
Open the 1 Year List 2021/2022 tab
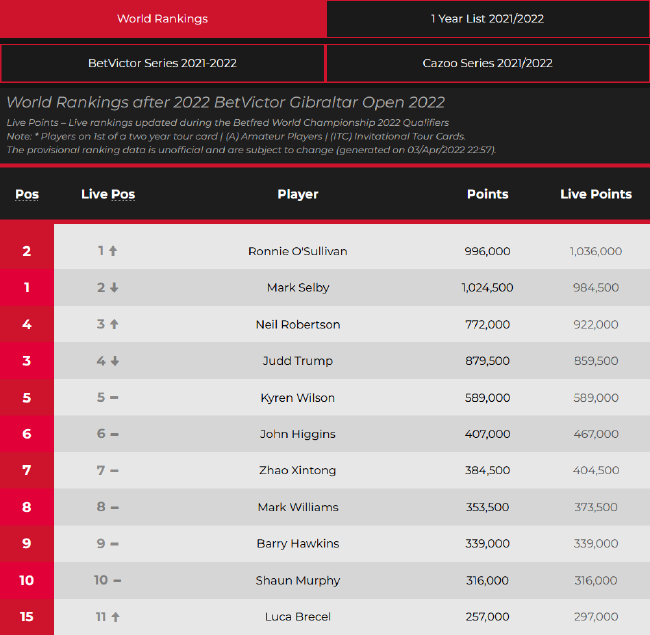tap(487, 19)
